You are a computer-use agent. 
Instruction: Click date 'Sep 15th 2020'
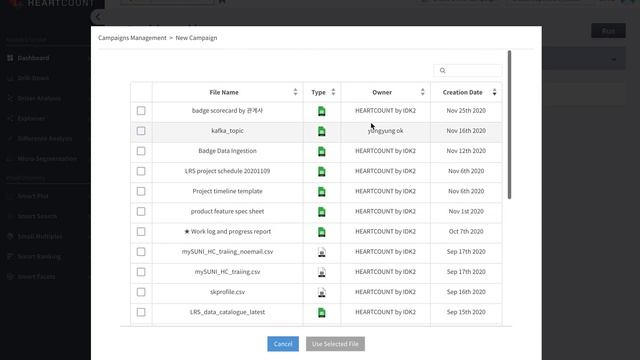click(x=466, y=312)
